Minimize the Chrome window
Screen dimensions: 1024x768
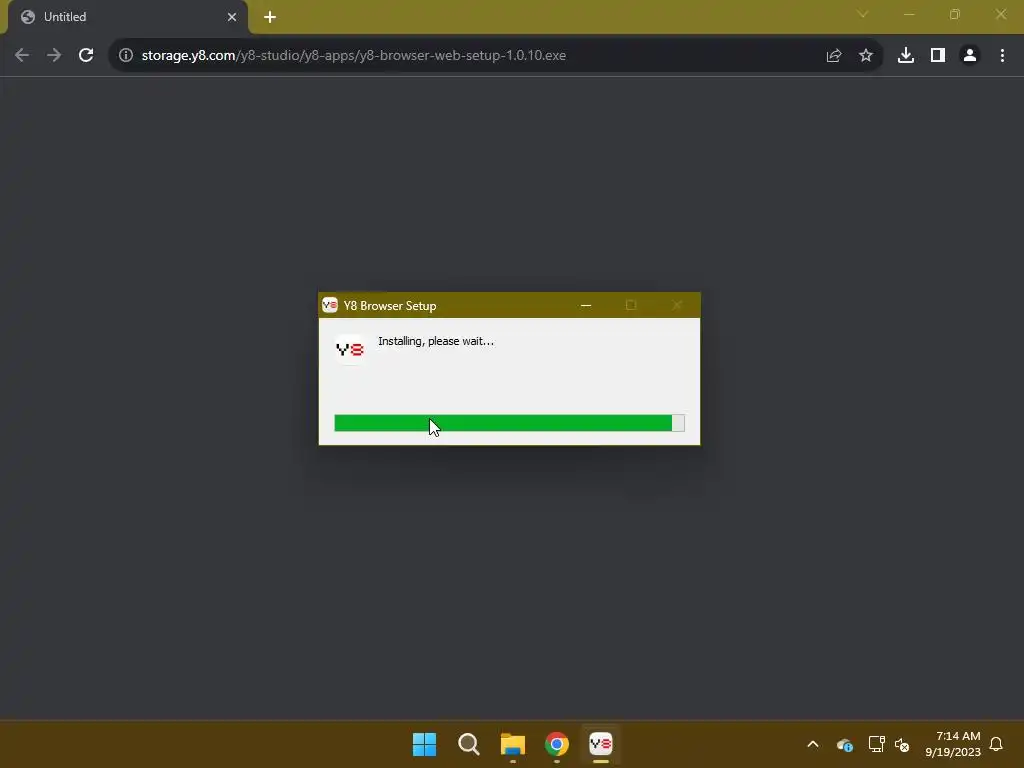tap(909, 14)
